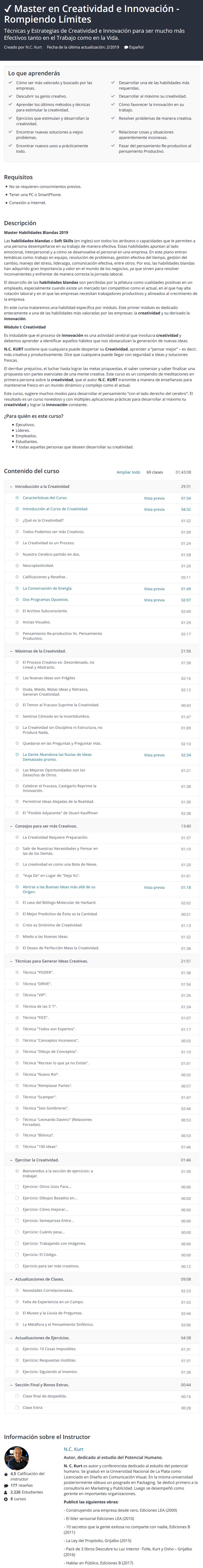The width and height of the screenshot is (203, 1568).
Task: Click Ampliar todo to expand all sections
Action: [129, 472]
